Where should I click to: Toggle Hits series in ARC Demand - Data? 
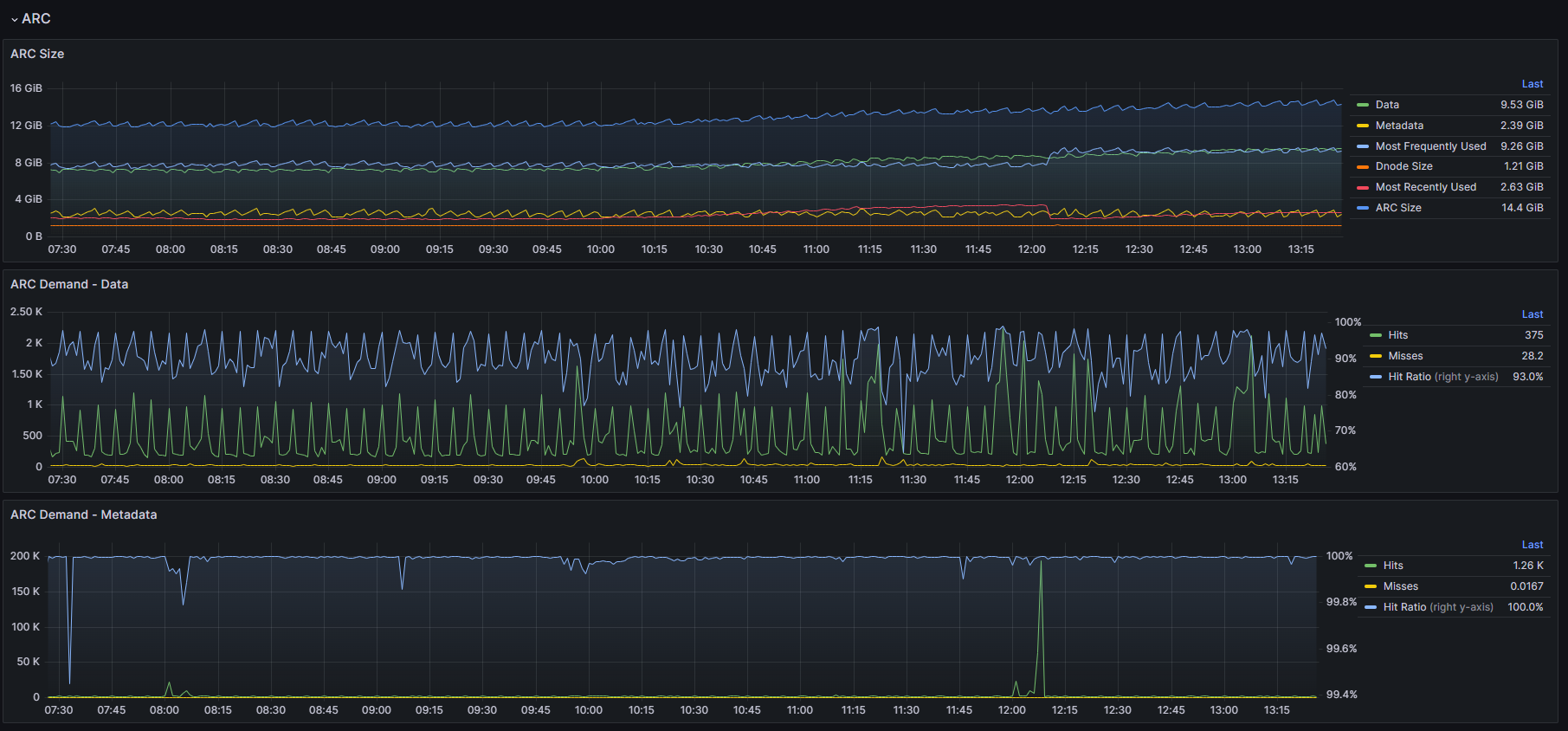1398,335
